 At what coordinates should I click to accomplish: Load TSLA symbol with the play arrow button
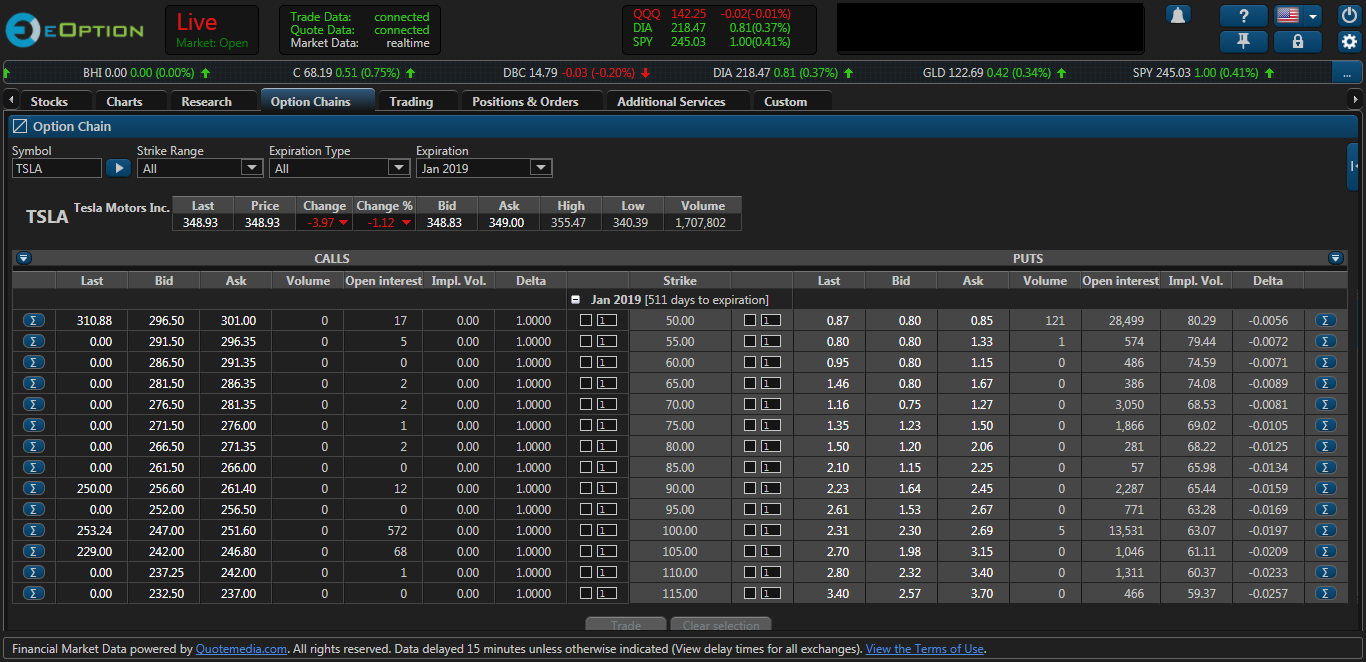click(118, 168)
